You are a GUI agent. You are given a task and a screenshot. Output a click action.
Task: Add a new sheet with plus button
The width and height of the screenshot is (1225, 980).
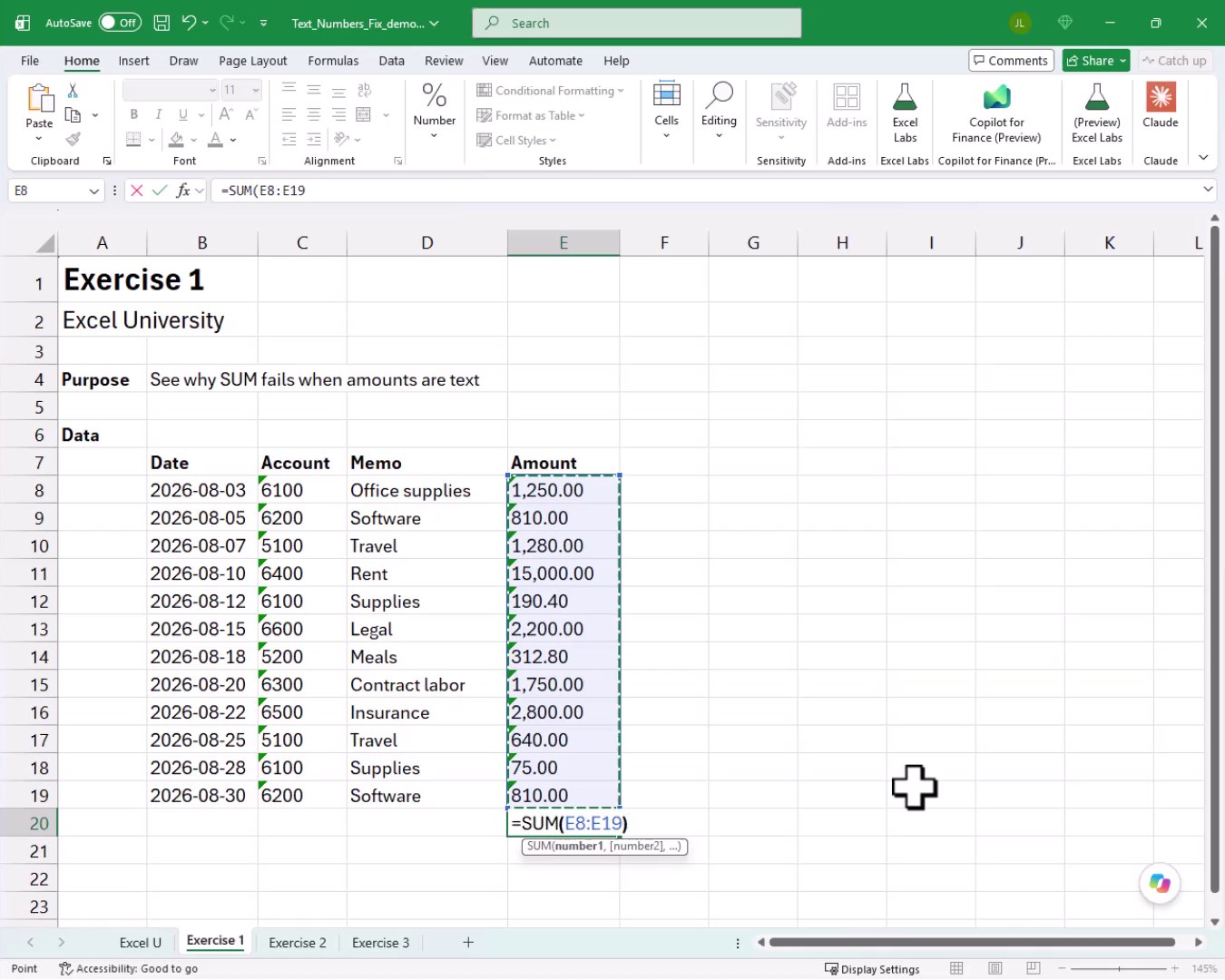click(x=468, y=943)
